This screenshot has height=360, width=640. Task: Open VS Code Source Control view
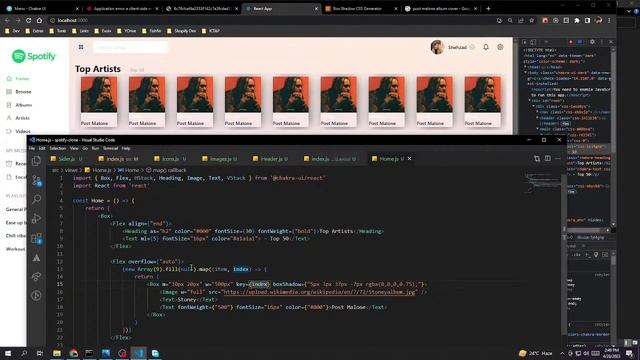(36, 180)
